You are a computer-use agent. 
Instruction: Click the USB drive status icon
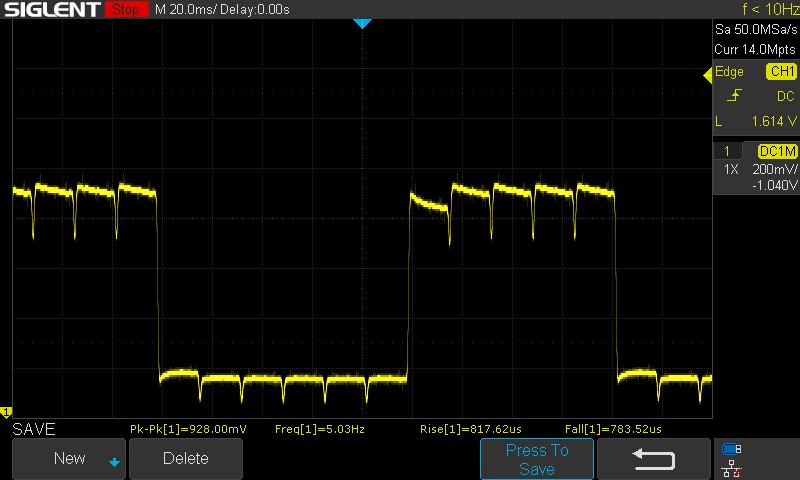732,449
